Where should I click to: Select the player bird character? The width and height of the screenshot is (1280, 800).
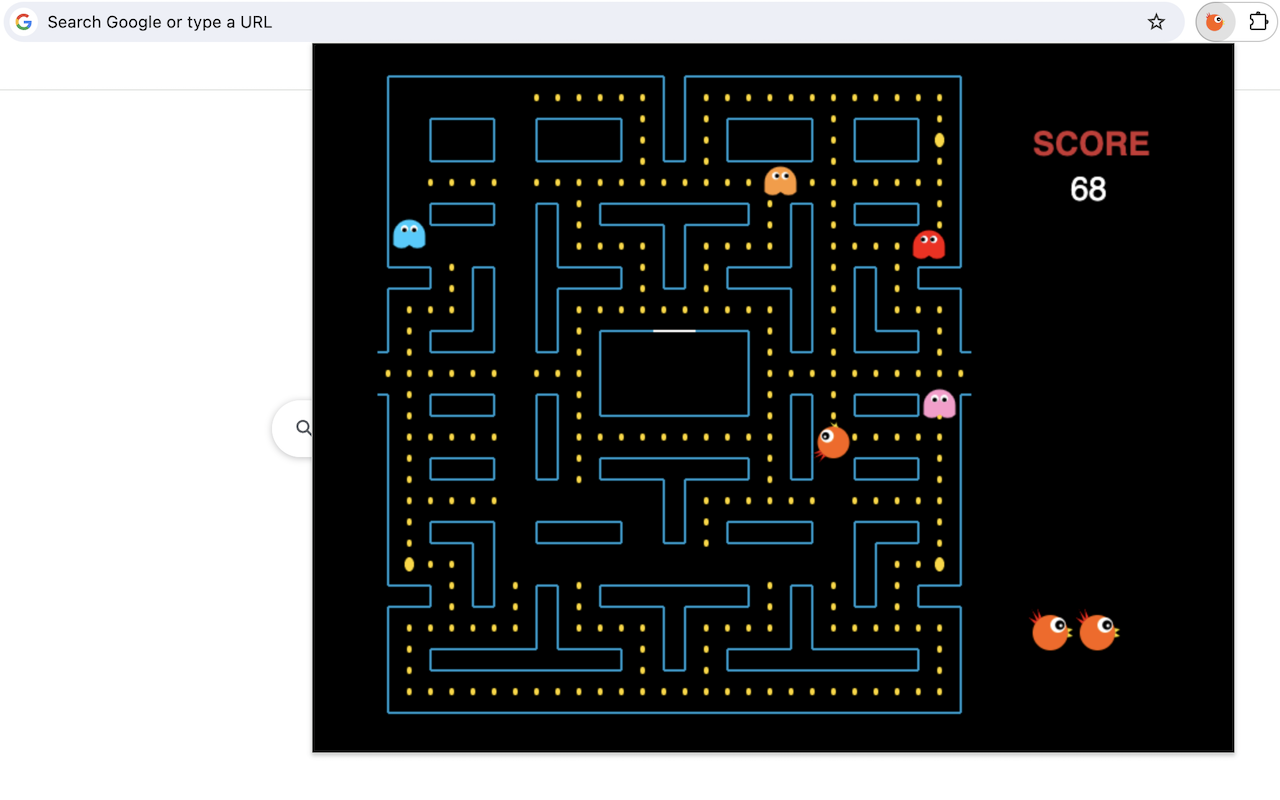[x=834, y=441]
